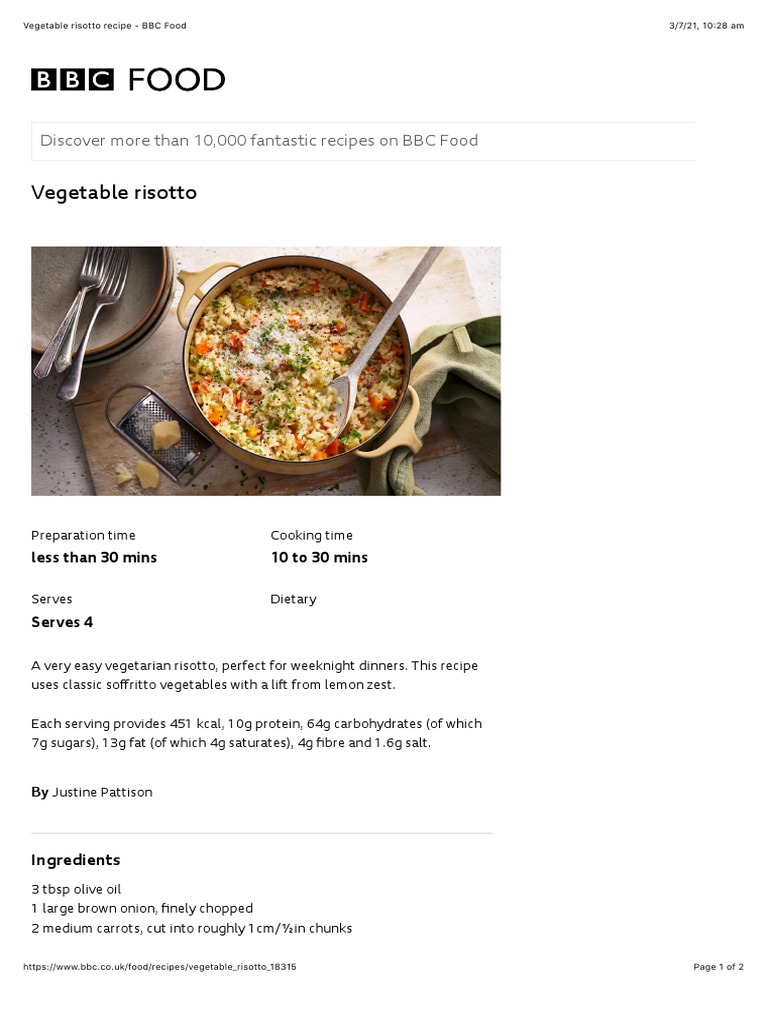Click the 'Dietary' label
The width and height of the screenshot is (768, 1024).
(293, 599)
